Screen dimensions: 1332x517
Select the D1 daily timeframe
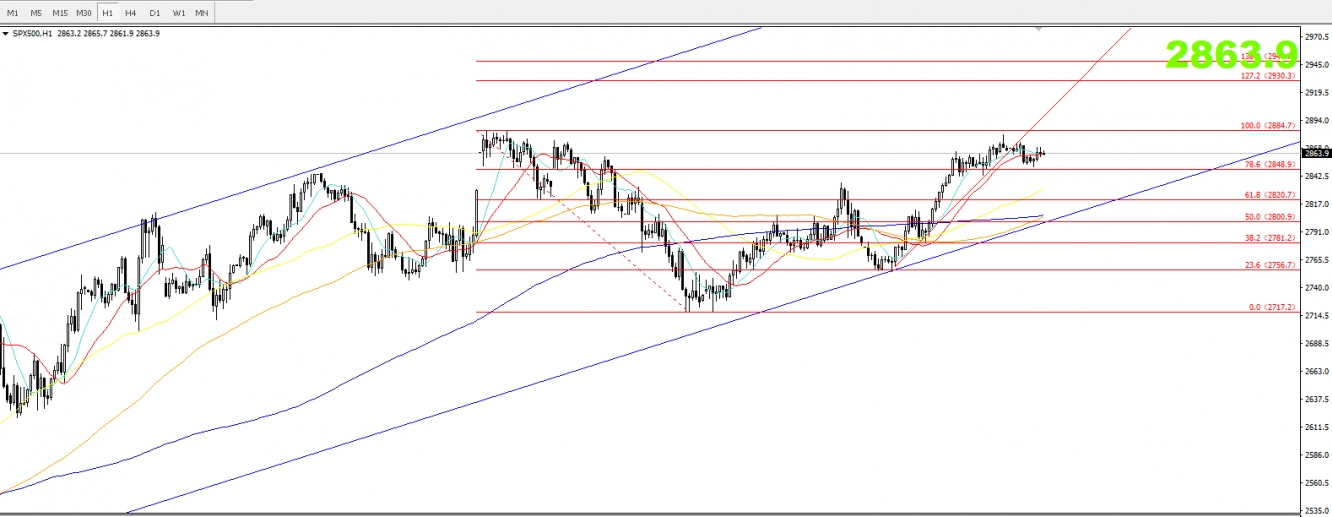click(155, 13)
